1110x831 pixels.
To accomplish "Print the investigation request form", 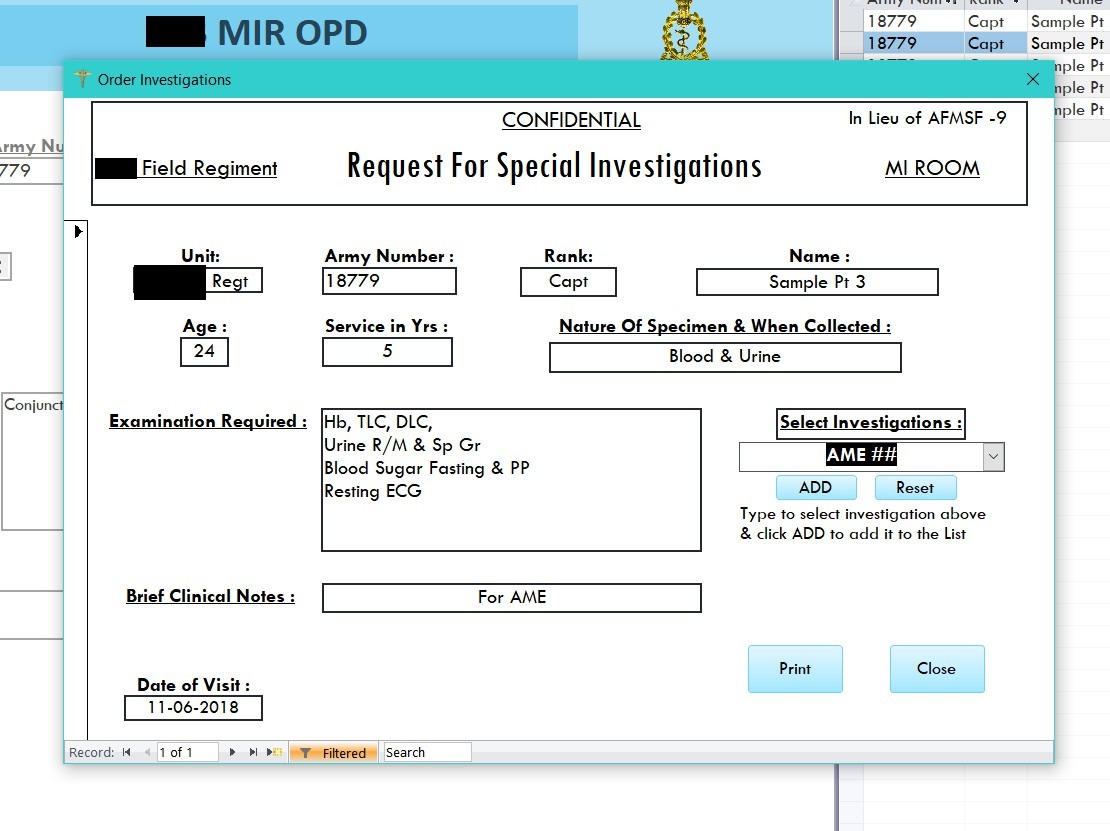I will tap(795, 669).
